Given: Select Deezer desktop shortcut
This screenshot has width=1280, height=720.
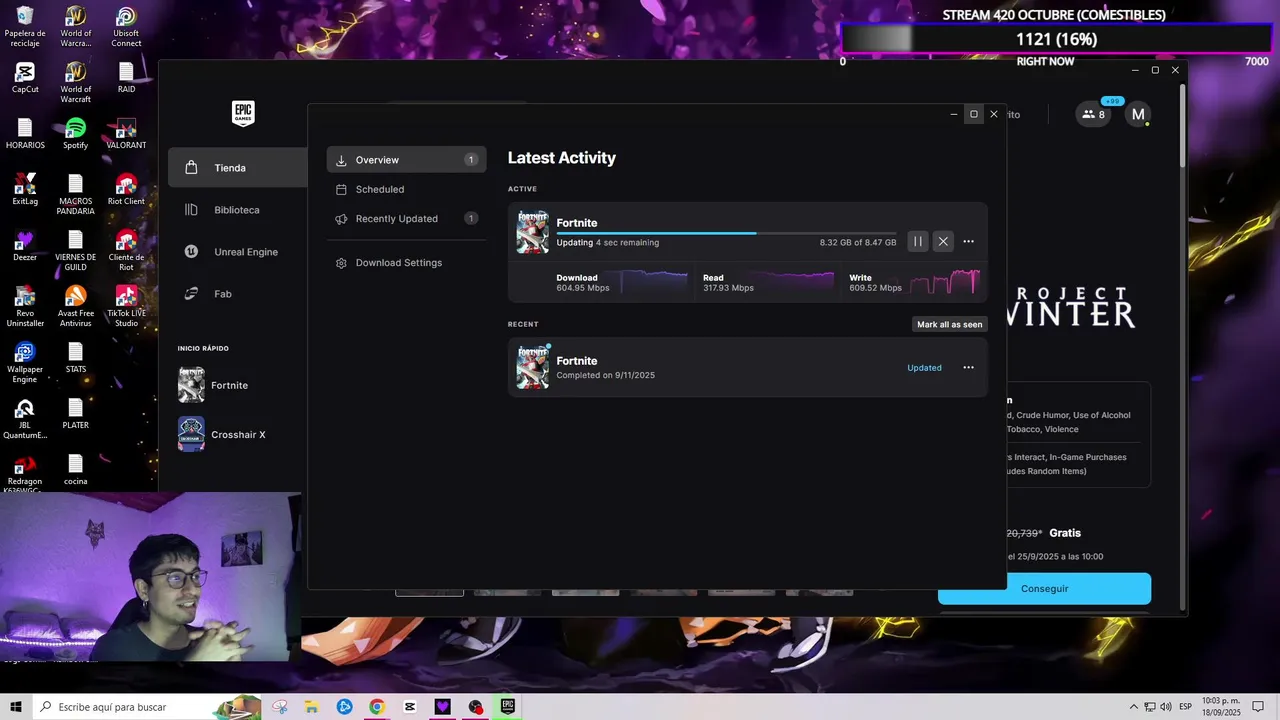Looking at the screenshot, I should pos(25,246).
